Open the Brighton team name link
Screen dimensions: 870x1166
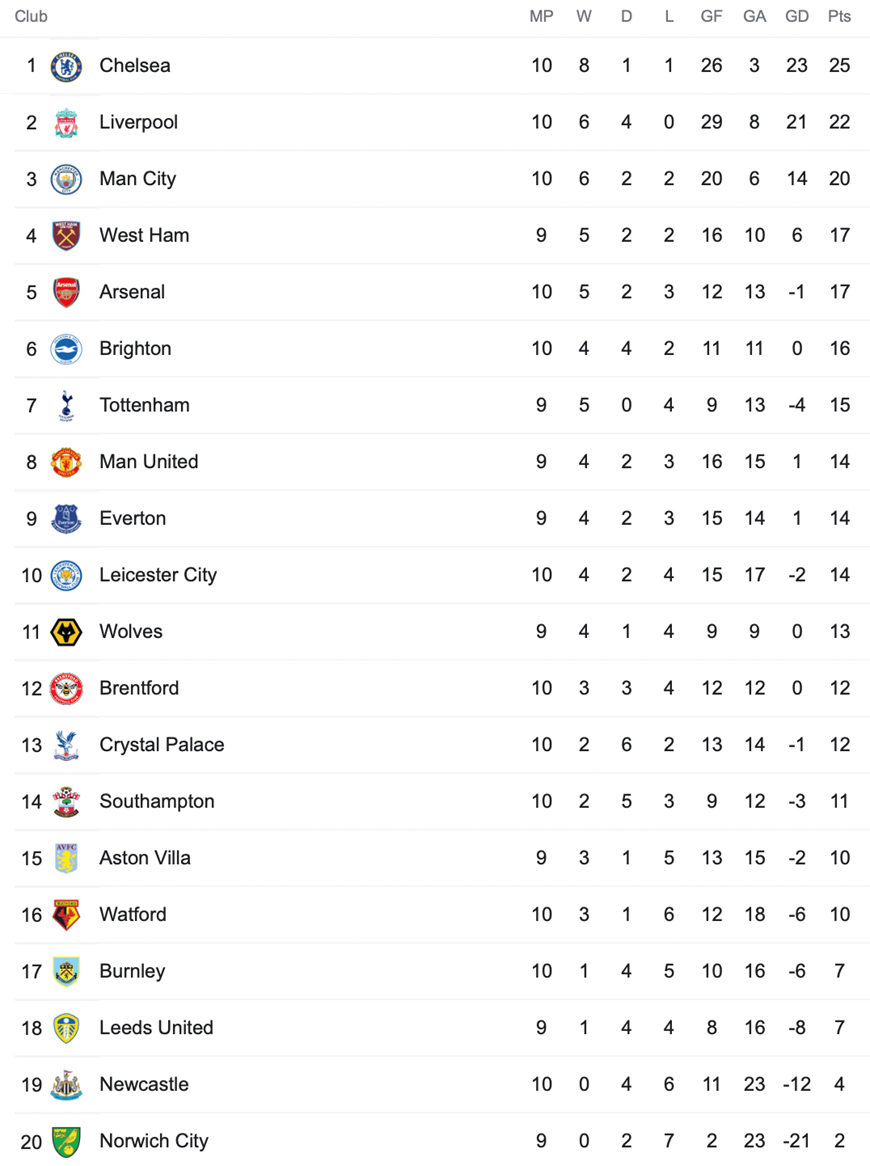pos(135,349)
